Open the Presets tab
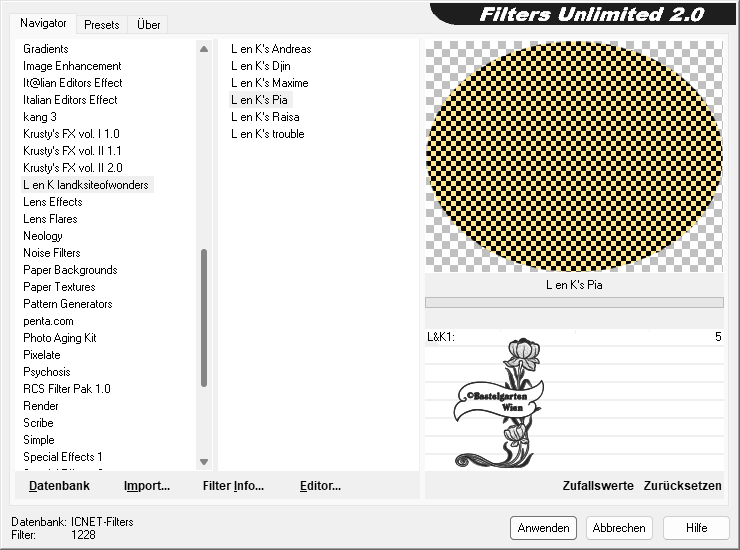This screenshot has height=550, width=740. click(x=101, y=25)
